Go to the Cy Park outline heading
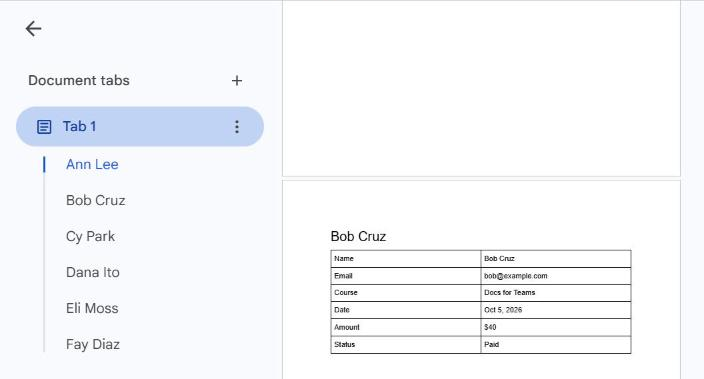Viewport: 704px width, 379px height. click(90, 236)
